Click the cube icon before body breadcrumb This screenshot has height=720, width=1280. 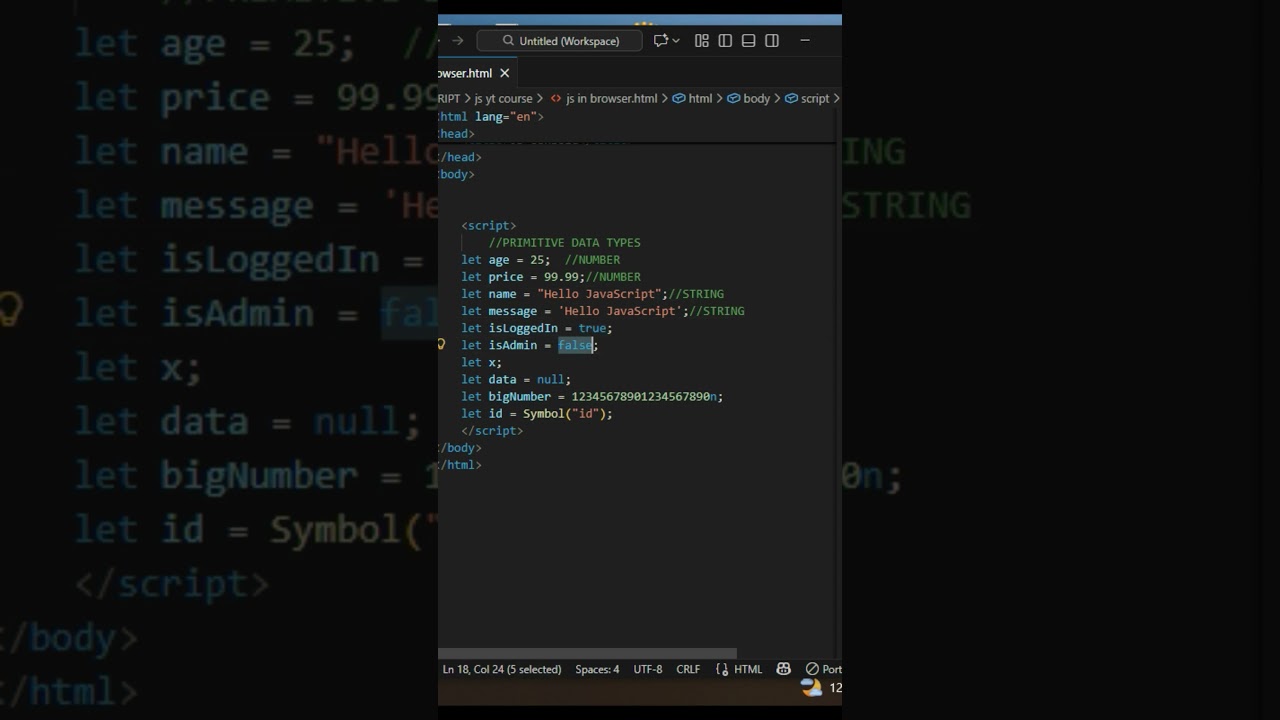click(733, 98)
